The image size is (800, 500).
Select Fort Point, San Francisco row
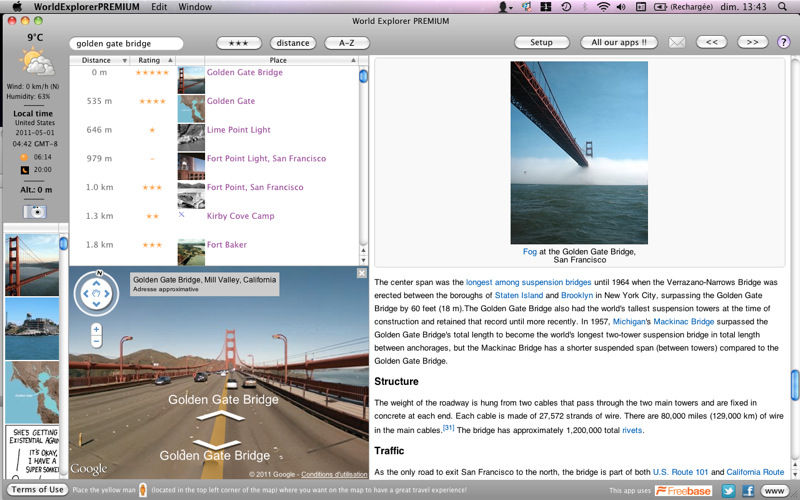pyautogui.click(x=255, y=187)
